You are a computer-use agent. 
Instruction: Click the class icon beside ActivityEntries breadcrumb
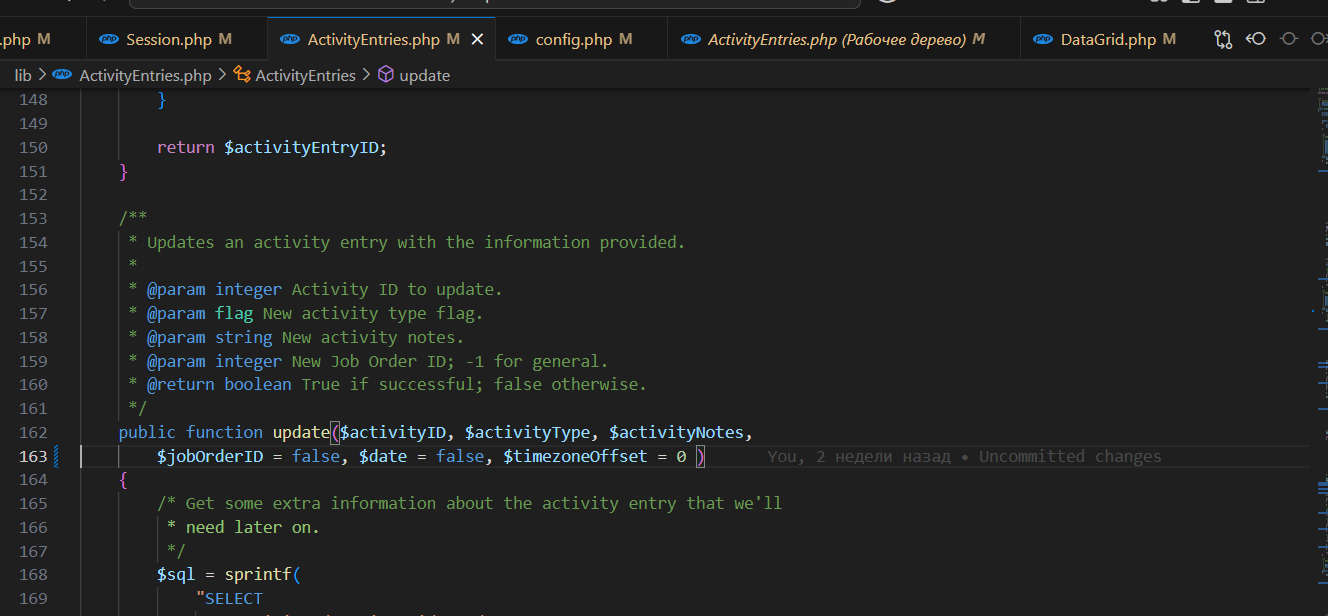pyautogui.click(x=242, y=75)
